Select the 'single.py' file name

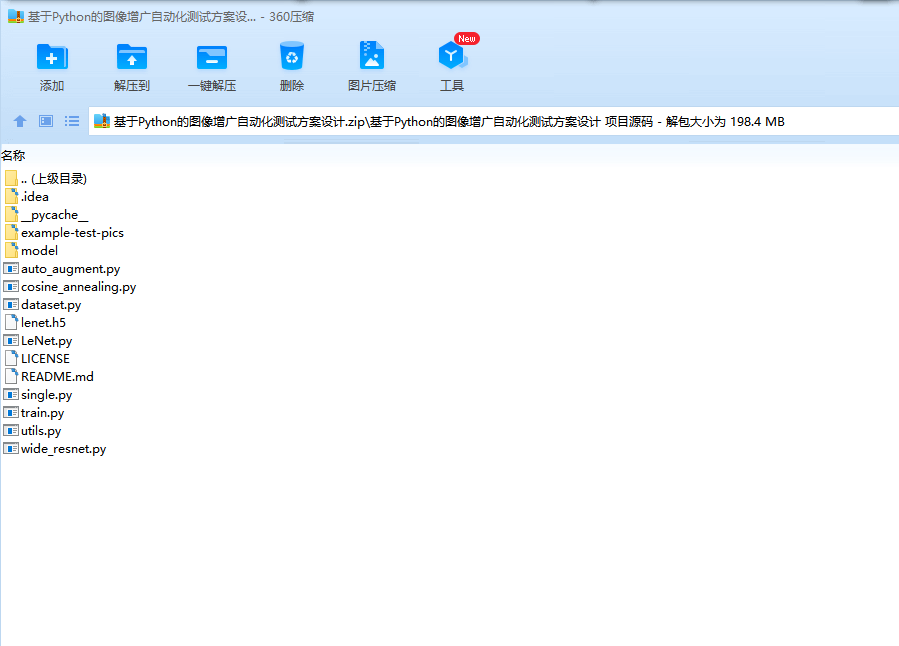click(46, 395)
